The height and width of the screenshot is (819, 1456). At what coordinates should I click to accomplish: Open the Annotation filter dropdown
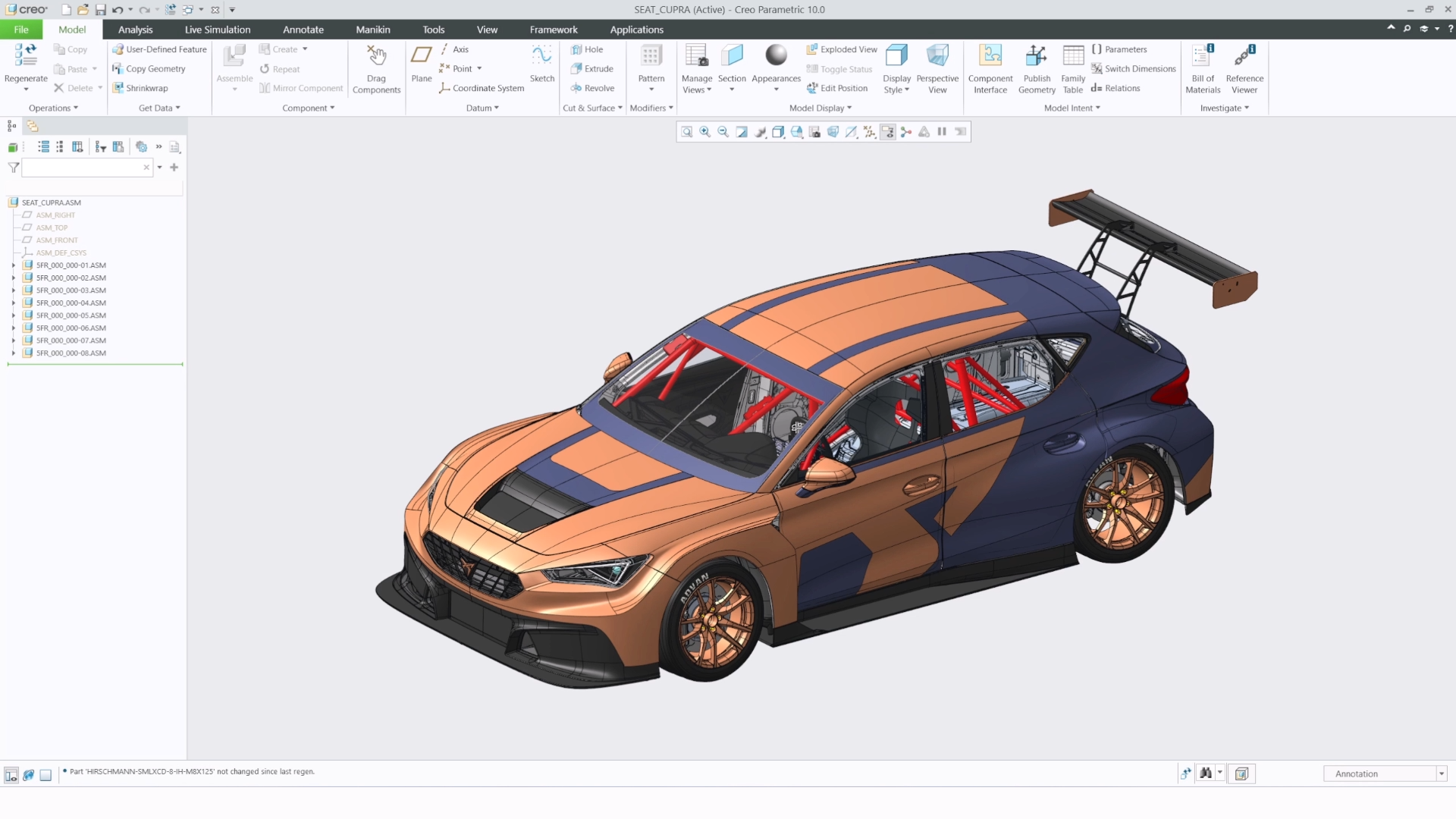click(x=1442, y=773)
